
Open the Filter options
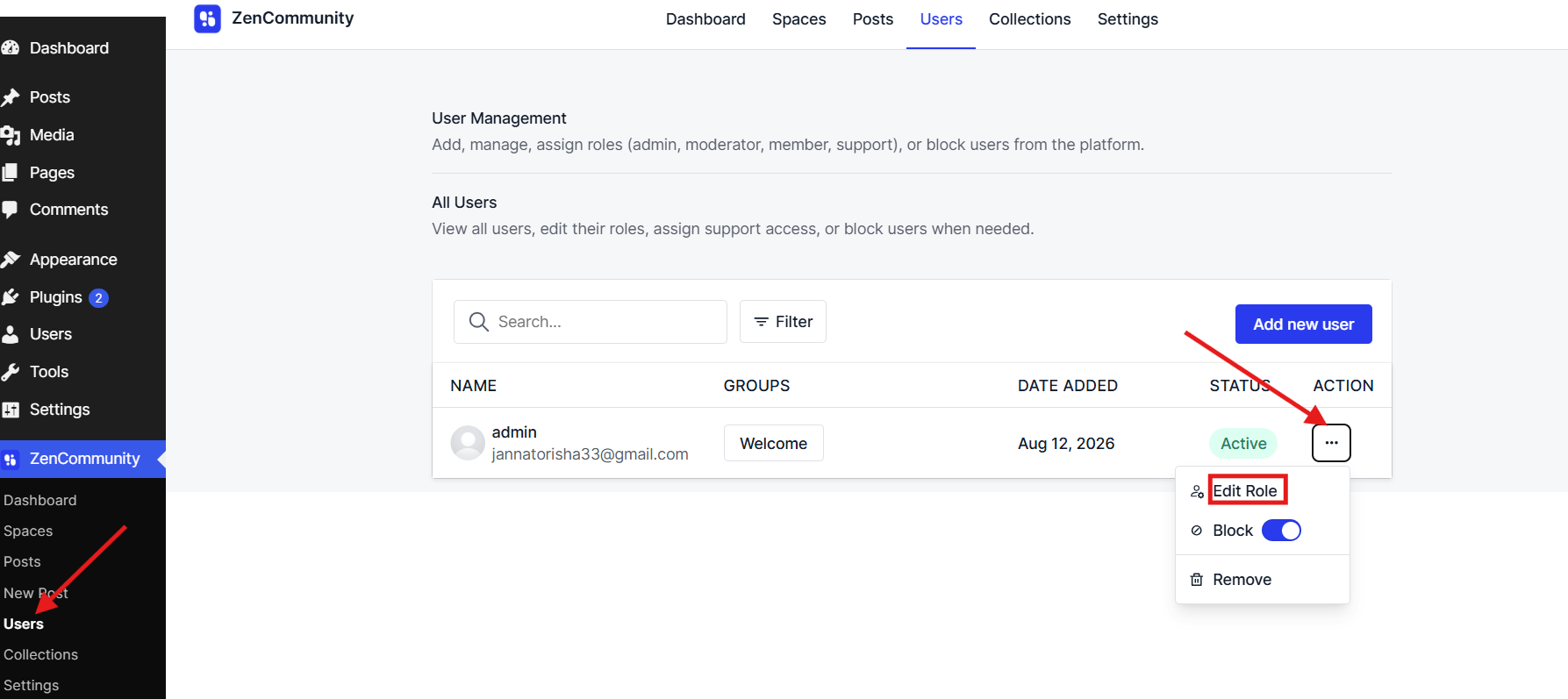coord(783,322)
